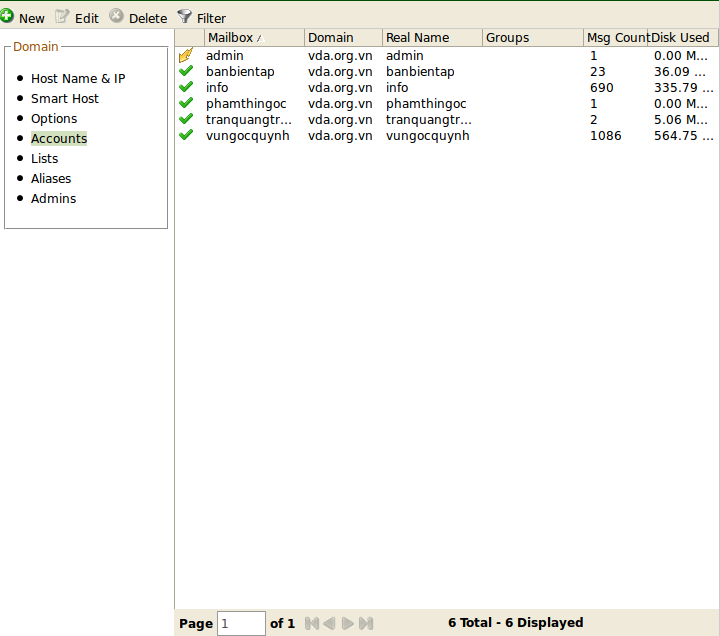Go to first page arrow icon
720x636 pixels.
coord(312,623)
